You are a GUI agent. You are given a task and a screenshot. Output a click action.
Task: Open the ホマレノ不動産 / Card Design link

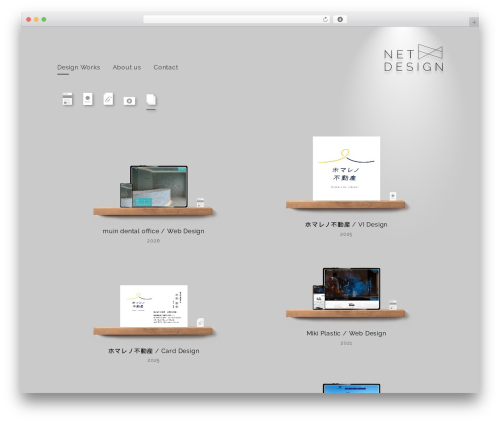tap(153, 351)
